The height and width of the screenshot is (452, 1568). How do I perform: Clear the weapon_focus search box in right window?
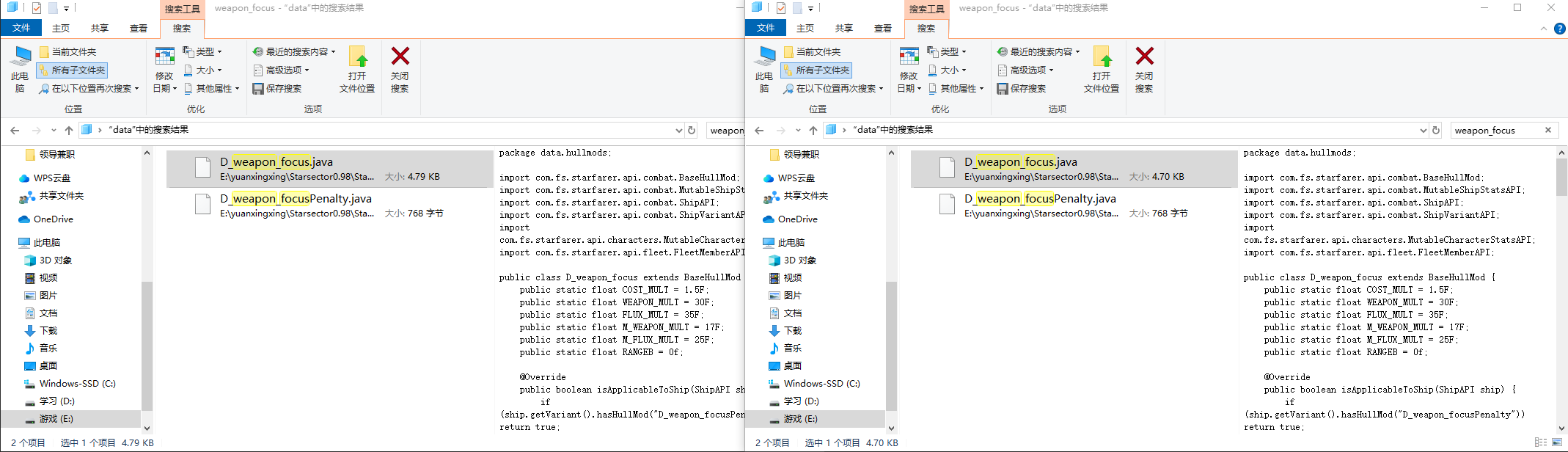tap(1548, 130)
